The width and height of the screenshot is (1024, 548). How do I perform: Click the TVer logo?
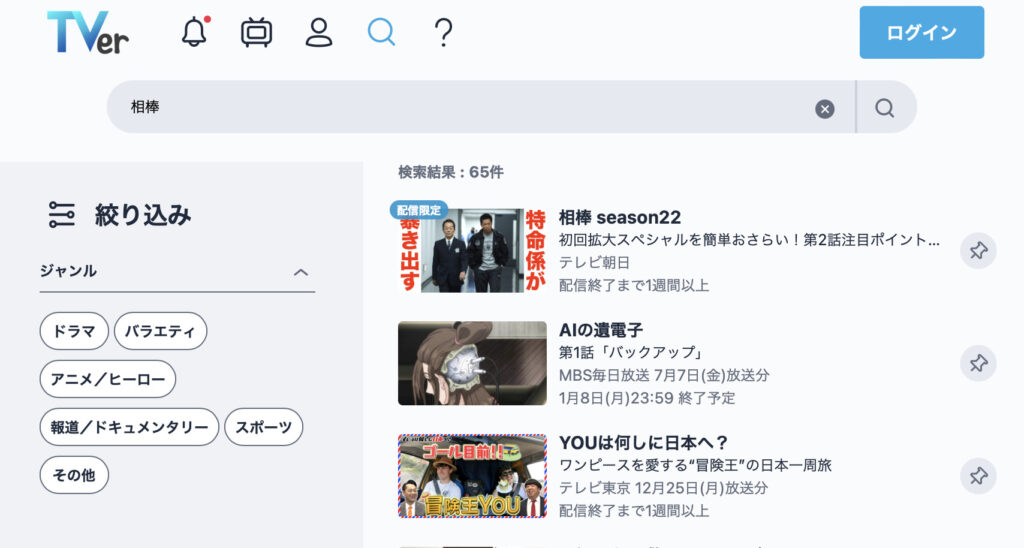(87, 33)
